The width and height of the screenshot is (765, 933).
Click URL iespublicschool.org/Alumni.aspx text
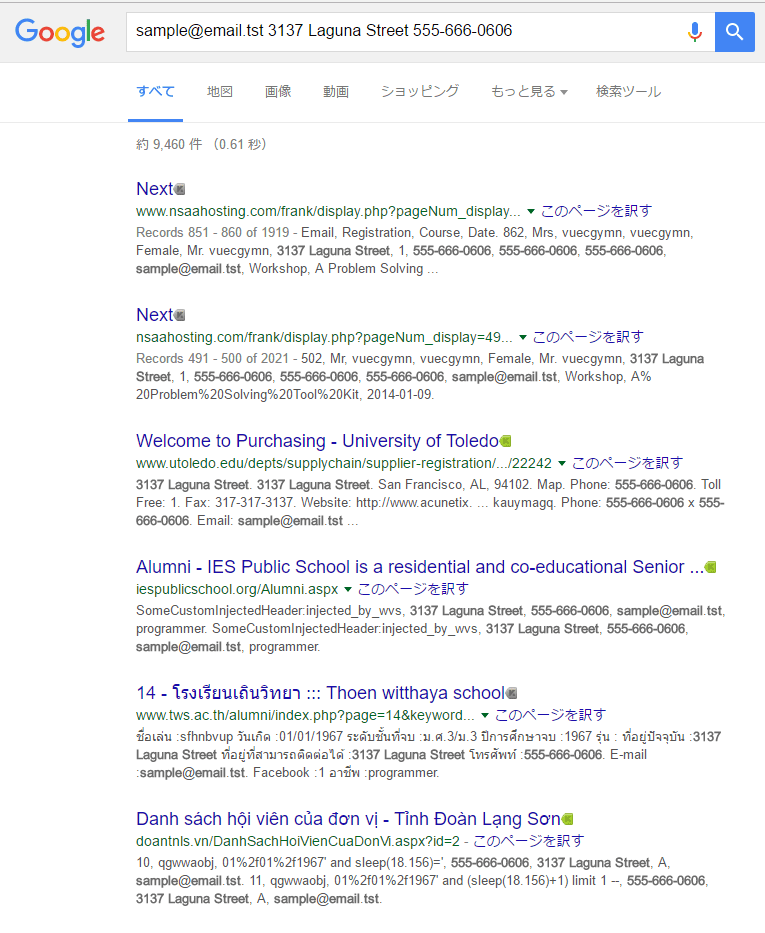pyautogui.click(x=237, y=590)
